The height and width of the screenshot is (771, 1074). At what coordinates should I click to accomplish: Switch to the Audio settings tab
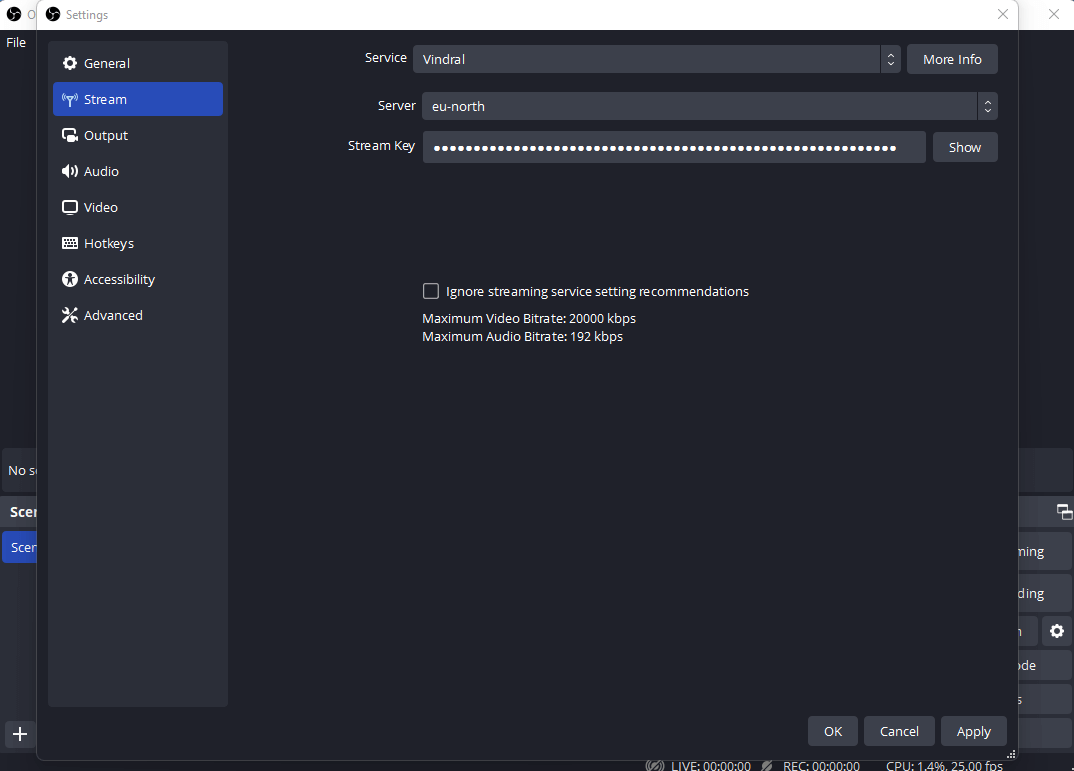click(x=138, y=171)
